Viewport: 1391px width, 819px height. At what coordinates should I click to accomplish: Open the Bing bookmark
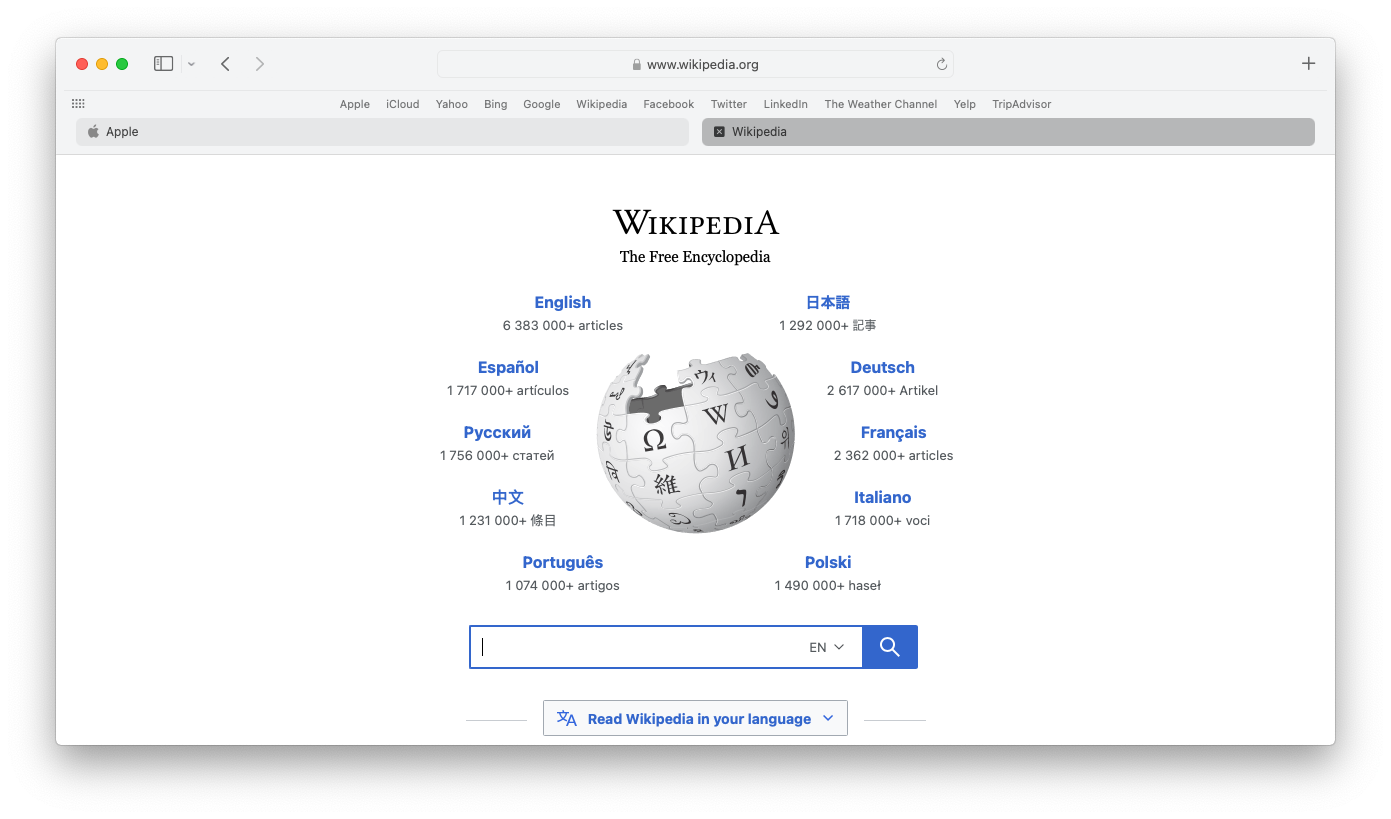click(496, 104)
